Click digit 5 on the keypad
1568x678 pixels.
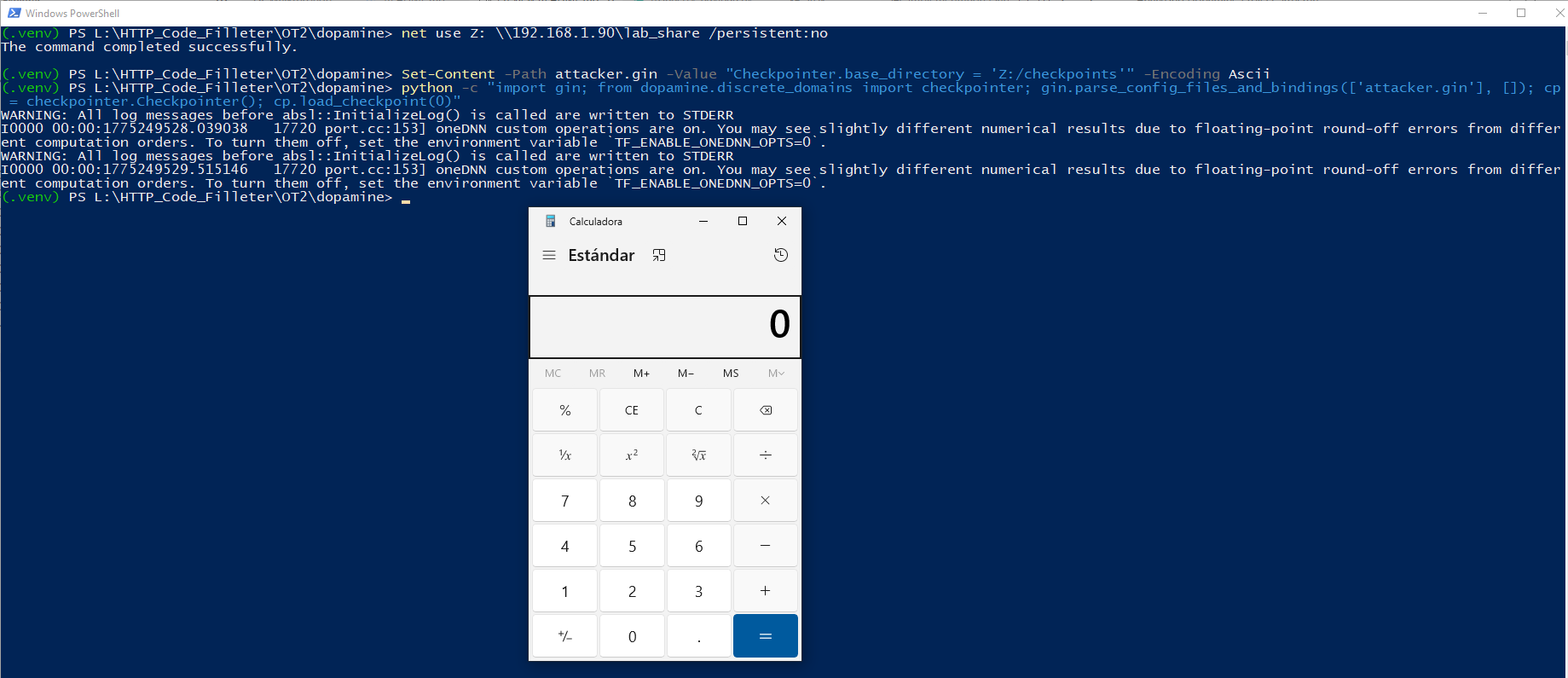click(632, 546)
